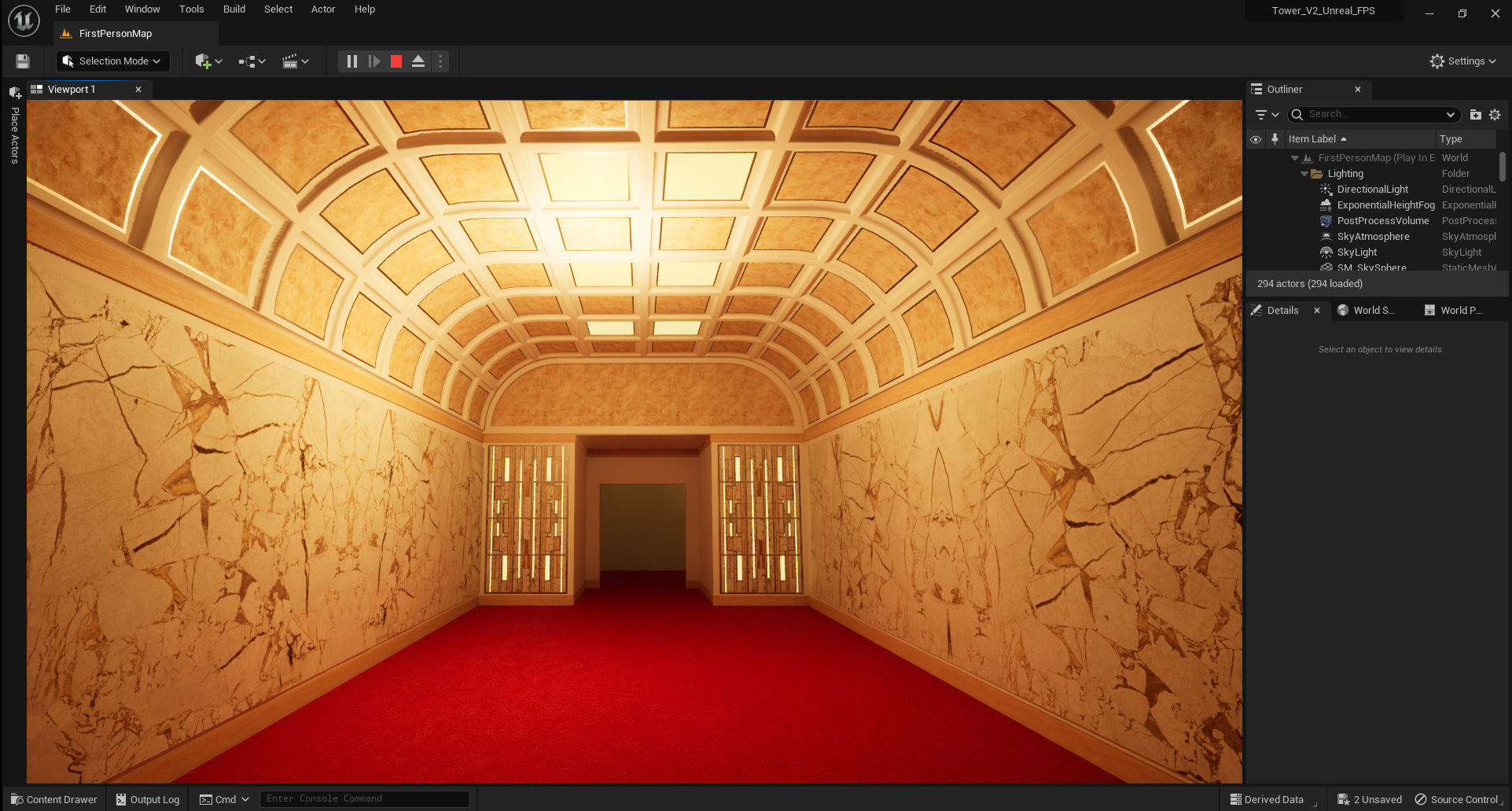The image size is (1512, 811).
Task: Open the Edit menu
Action: (97, 9)
